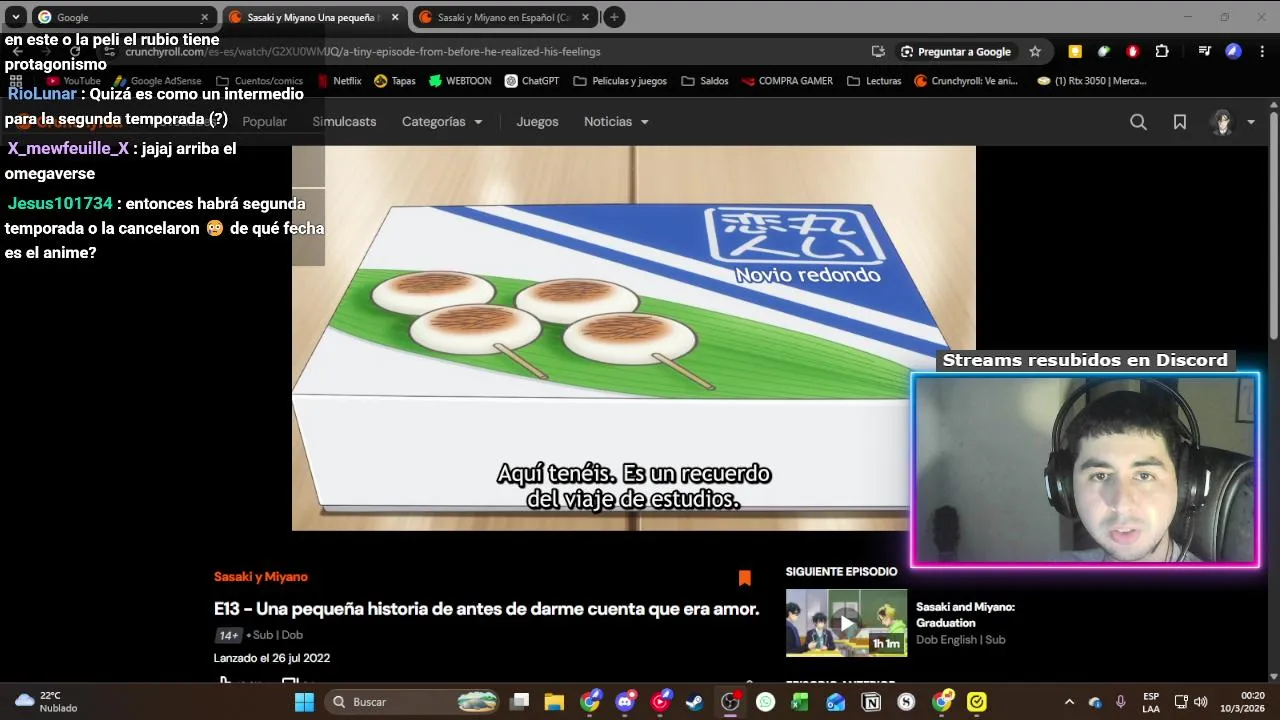The height and width of the screenshot is (720, 1280).
Task: Open Outlook from taskbar
Action: 835,702
